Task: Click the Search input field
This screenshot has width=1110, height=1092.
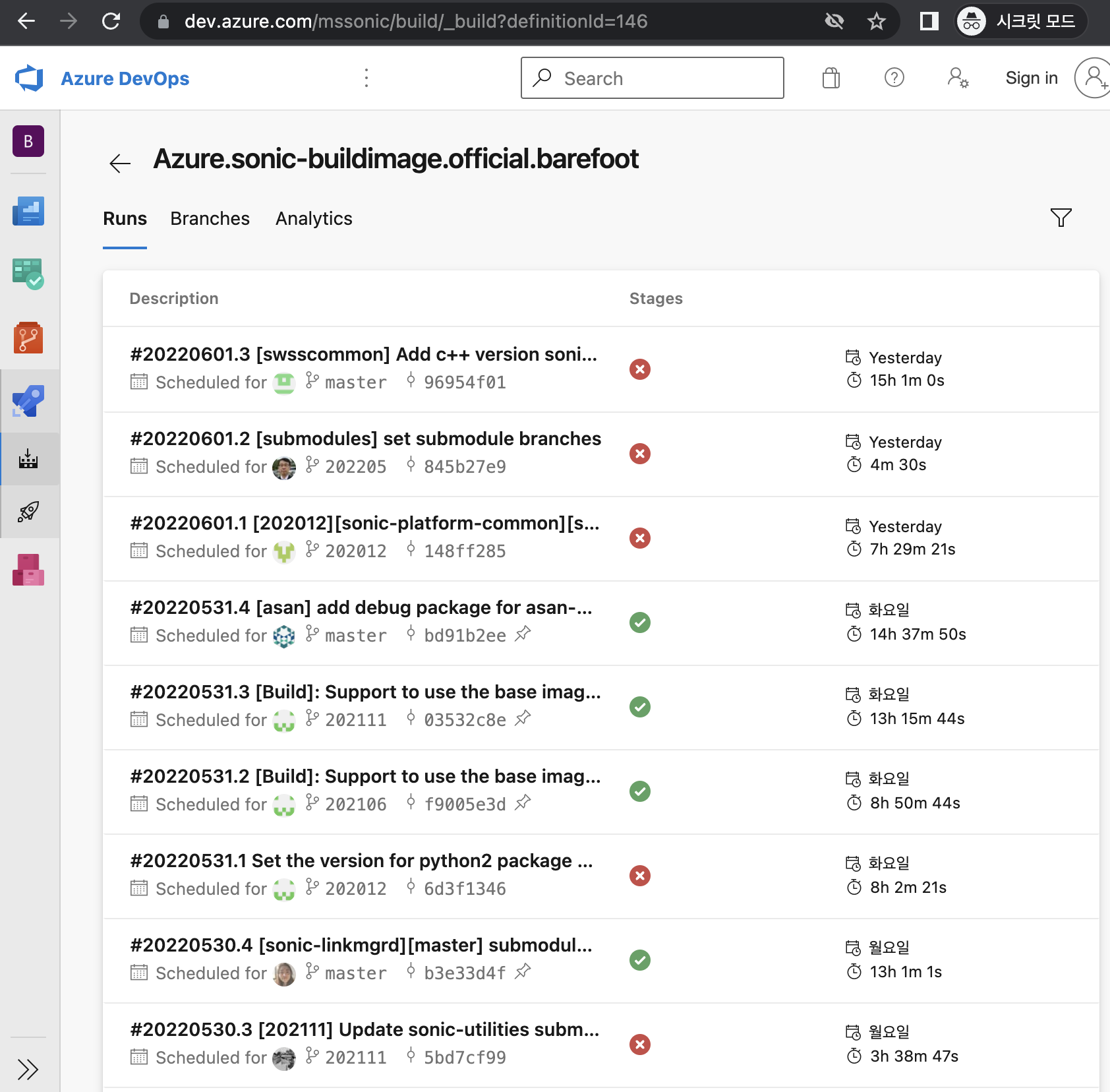Action: pyautogui.click(x=653, y=78)
